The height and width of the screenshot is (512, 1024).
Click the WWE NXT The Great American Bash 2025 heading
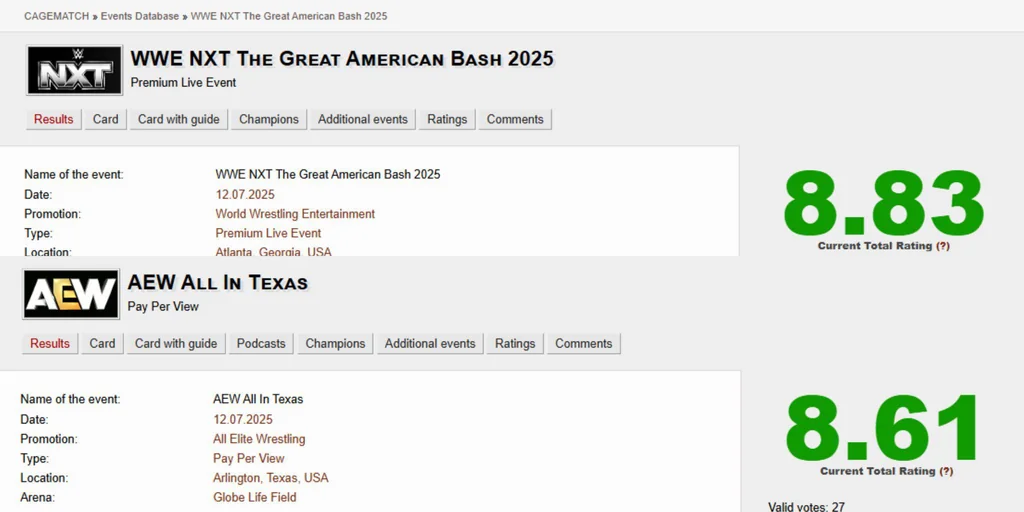pos(342,59)
